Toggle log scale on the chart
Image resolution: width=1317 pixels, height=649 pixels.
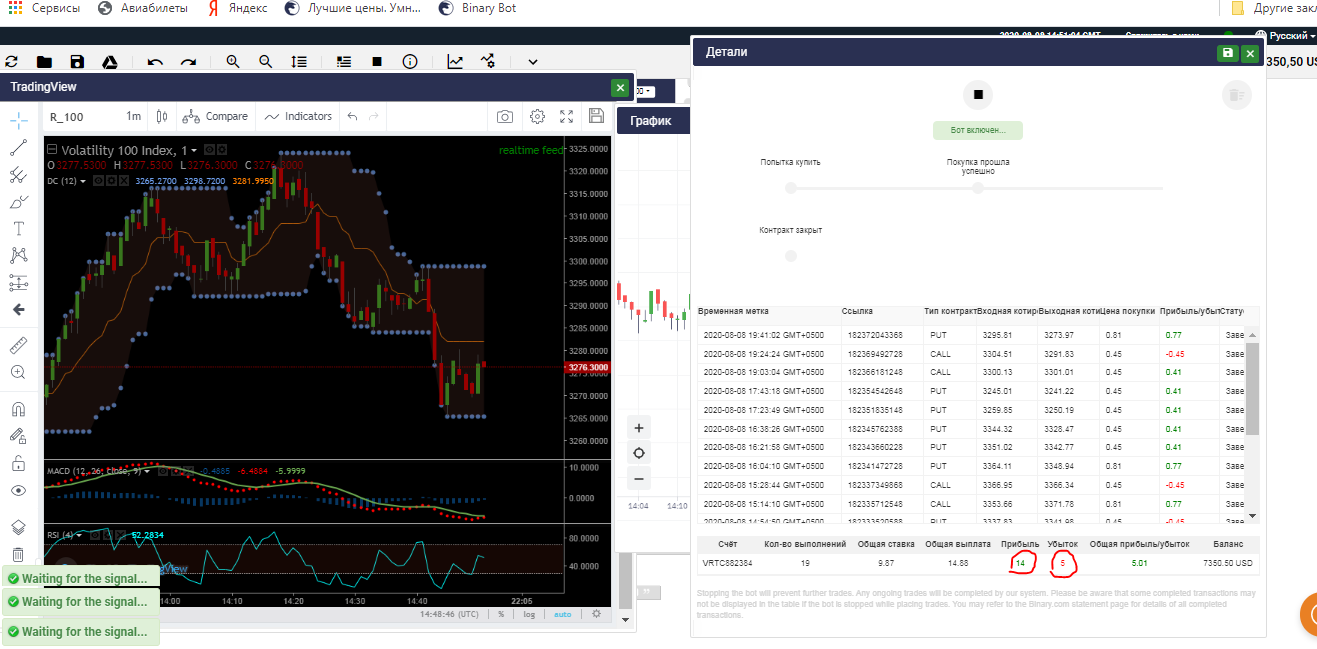(529, 614)
